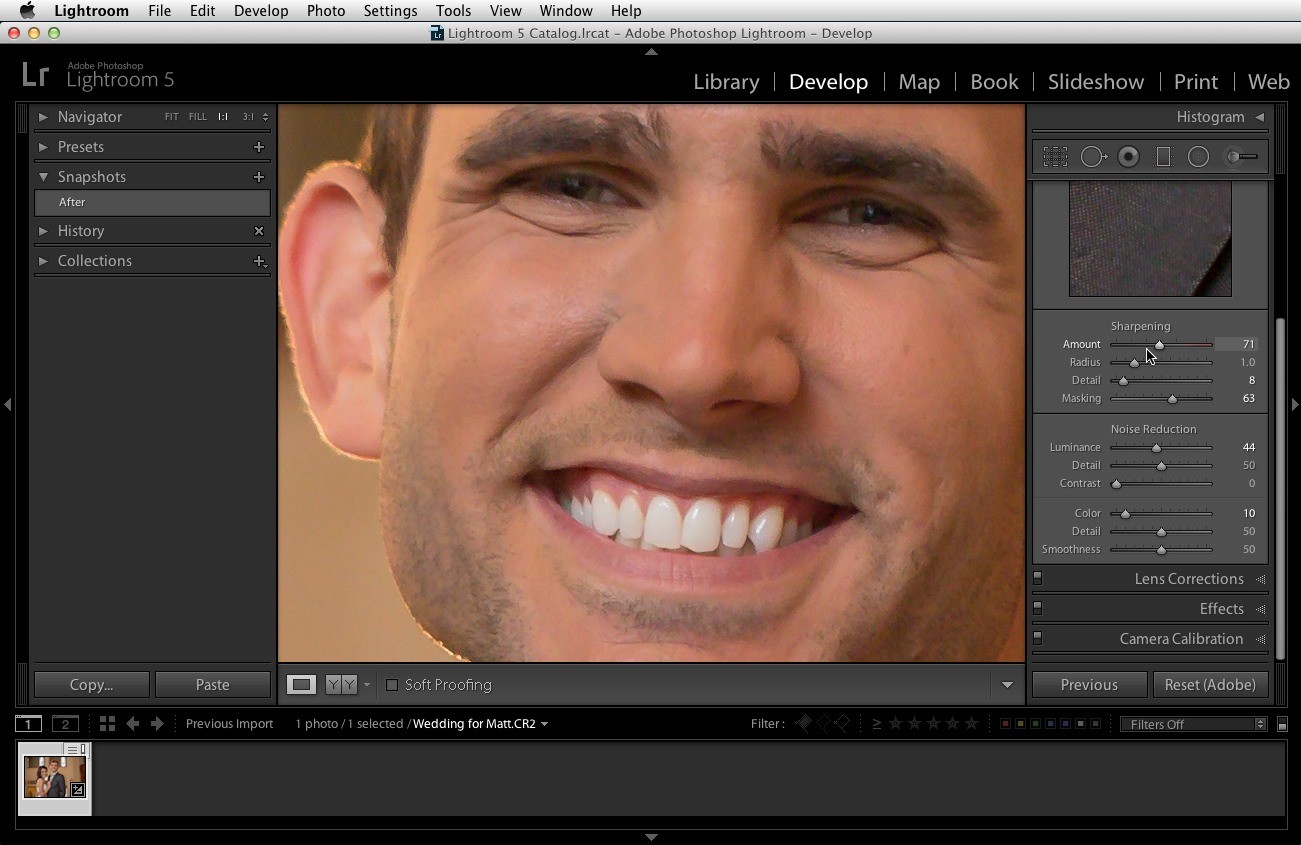Set Navigator zoom to 1:1

click(x=223, y=117)
